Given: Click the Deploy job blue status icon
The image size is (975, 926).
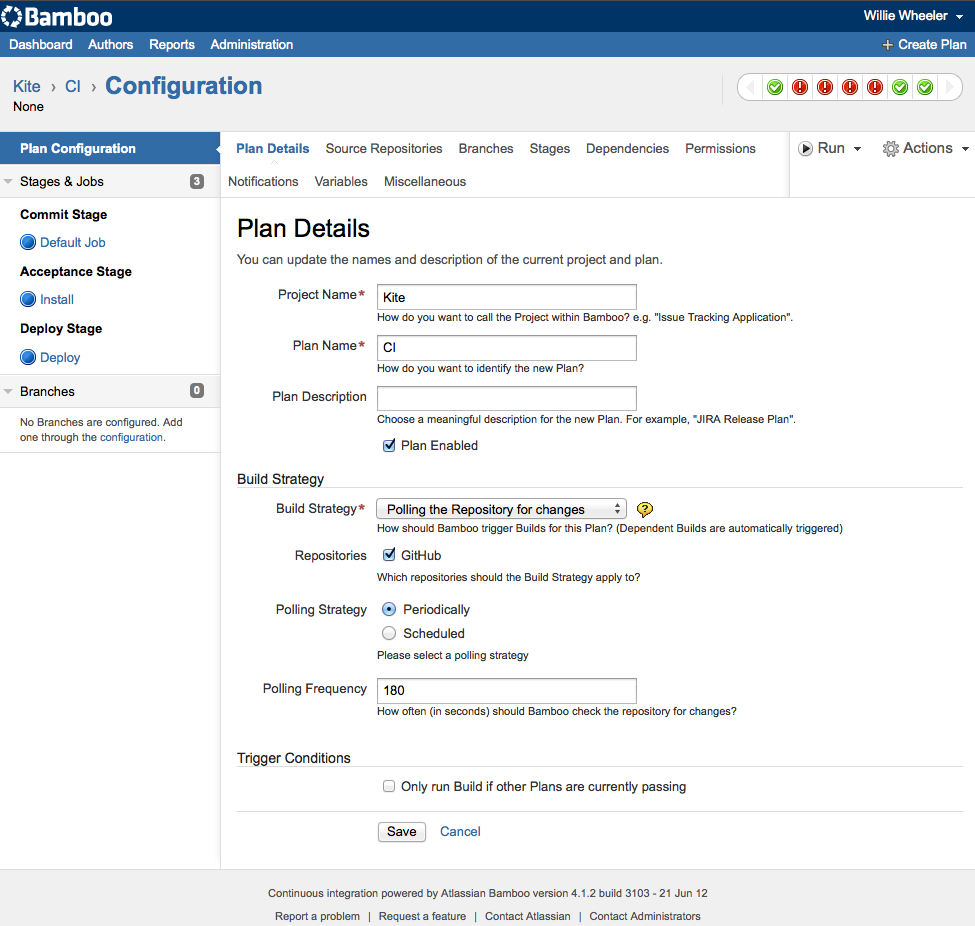Looking at the screenshot, I should [28, 357].
